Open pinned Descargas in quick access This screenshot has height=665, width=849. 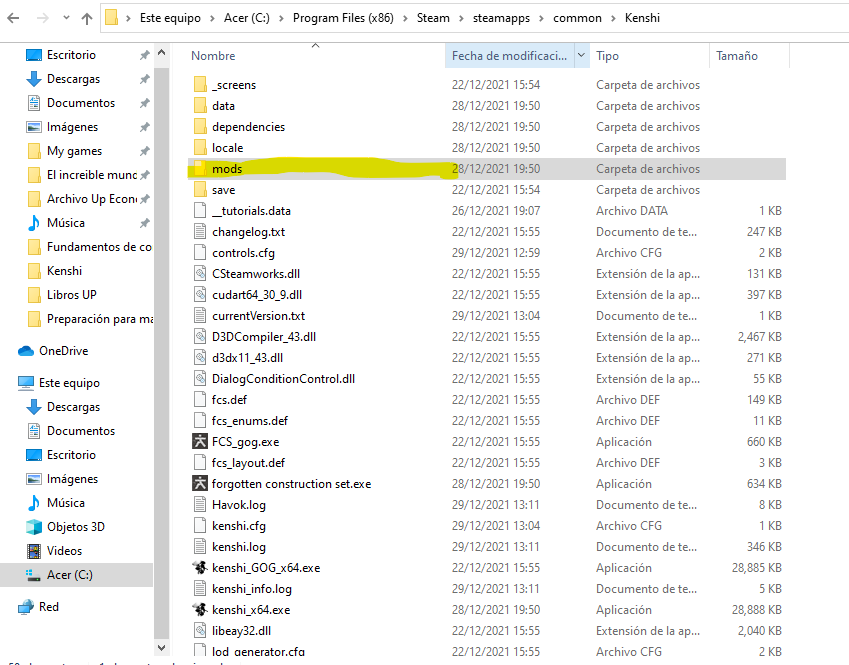[x=73, y=79]
